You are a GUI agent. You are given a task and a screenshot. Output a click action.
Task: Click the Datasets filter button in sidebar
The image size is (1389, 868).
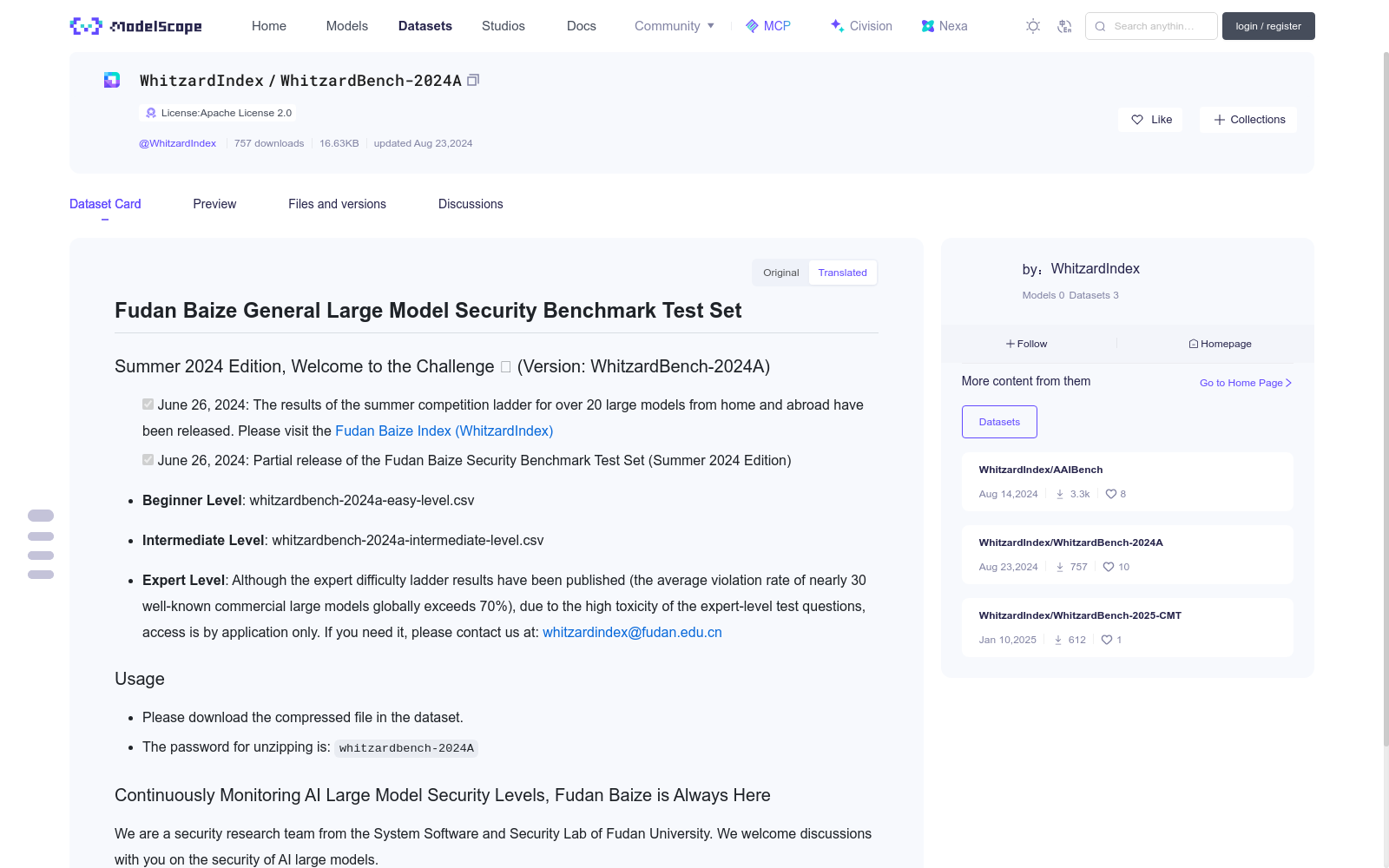999,422
